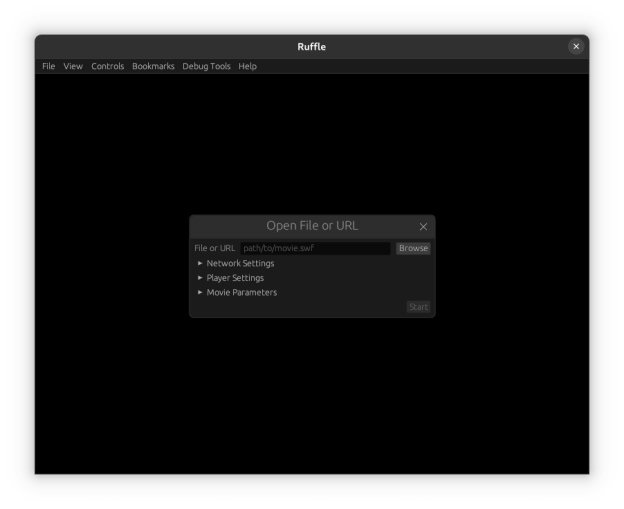The height and width of the screenshot is (509, 624).
Task: Close the Ruffle window
Action: coord(576,46)
